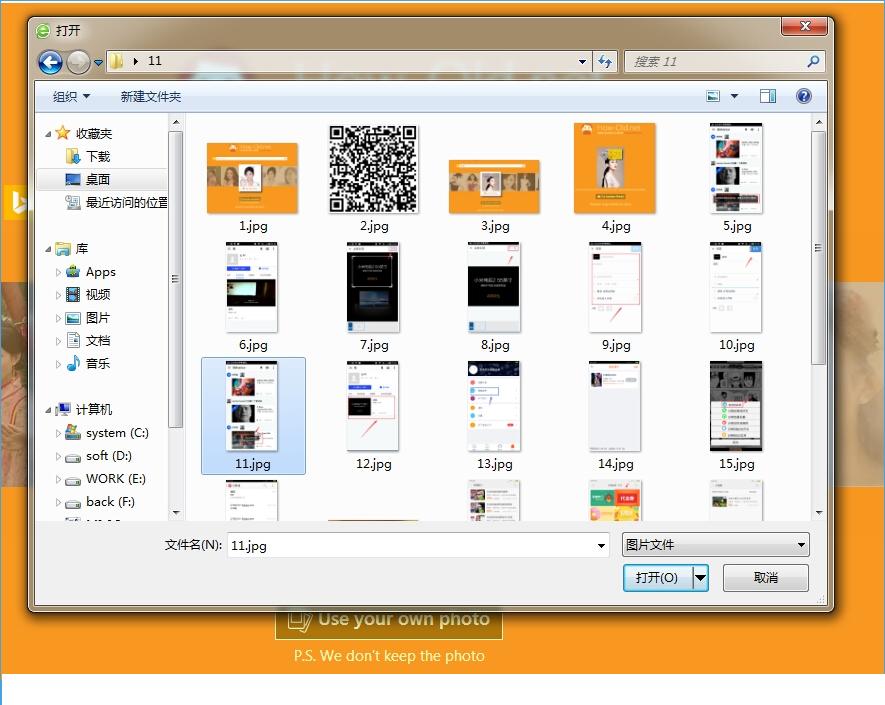Expand the Apps library tree node
The height and width of the screenshot is (705, 885).
click(58, 272)
